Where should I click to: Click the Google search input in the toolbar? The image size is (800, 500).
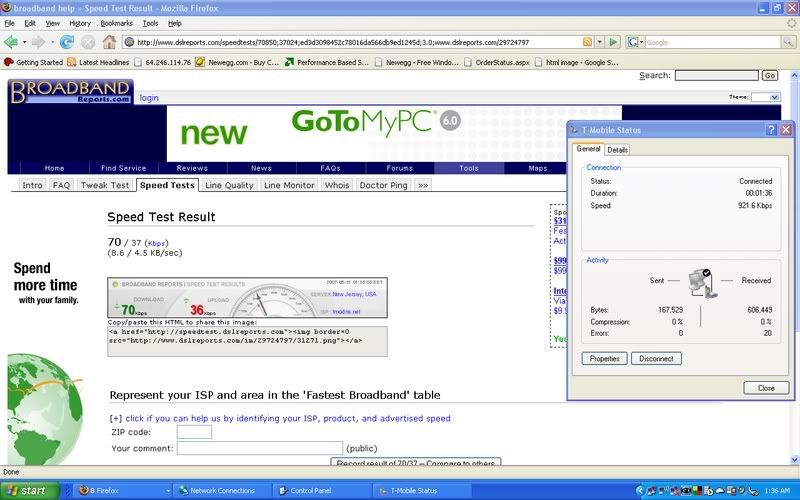713,42
